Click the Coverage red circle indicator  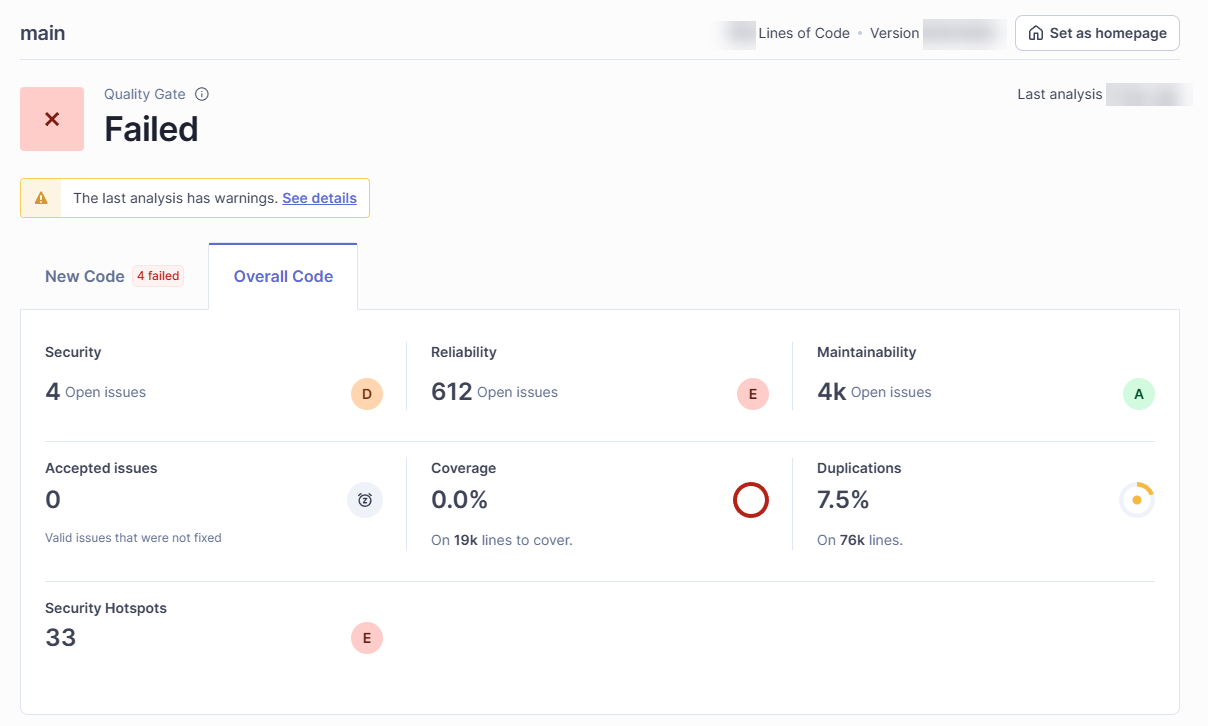coord(751,500)
